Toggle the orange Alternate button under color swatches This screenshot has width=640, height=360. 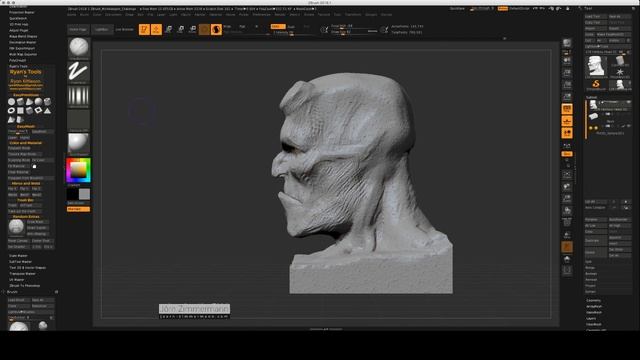click(x=78, y=209)
